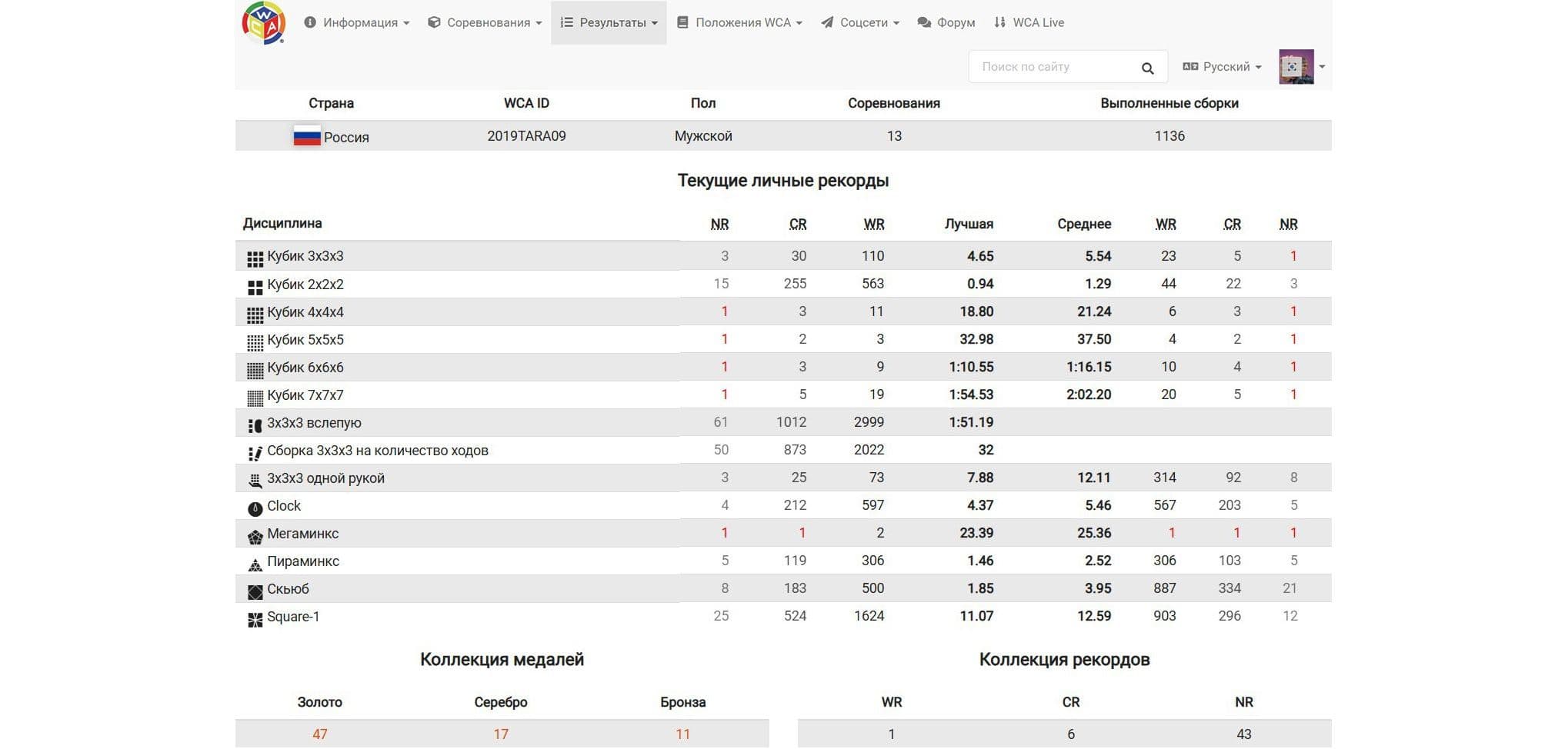This screenshot has height=749, width=1568.
Task: Open the Положения WCA menu
Action: 739,22
